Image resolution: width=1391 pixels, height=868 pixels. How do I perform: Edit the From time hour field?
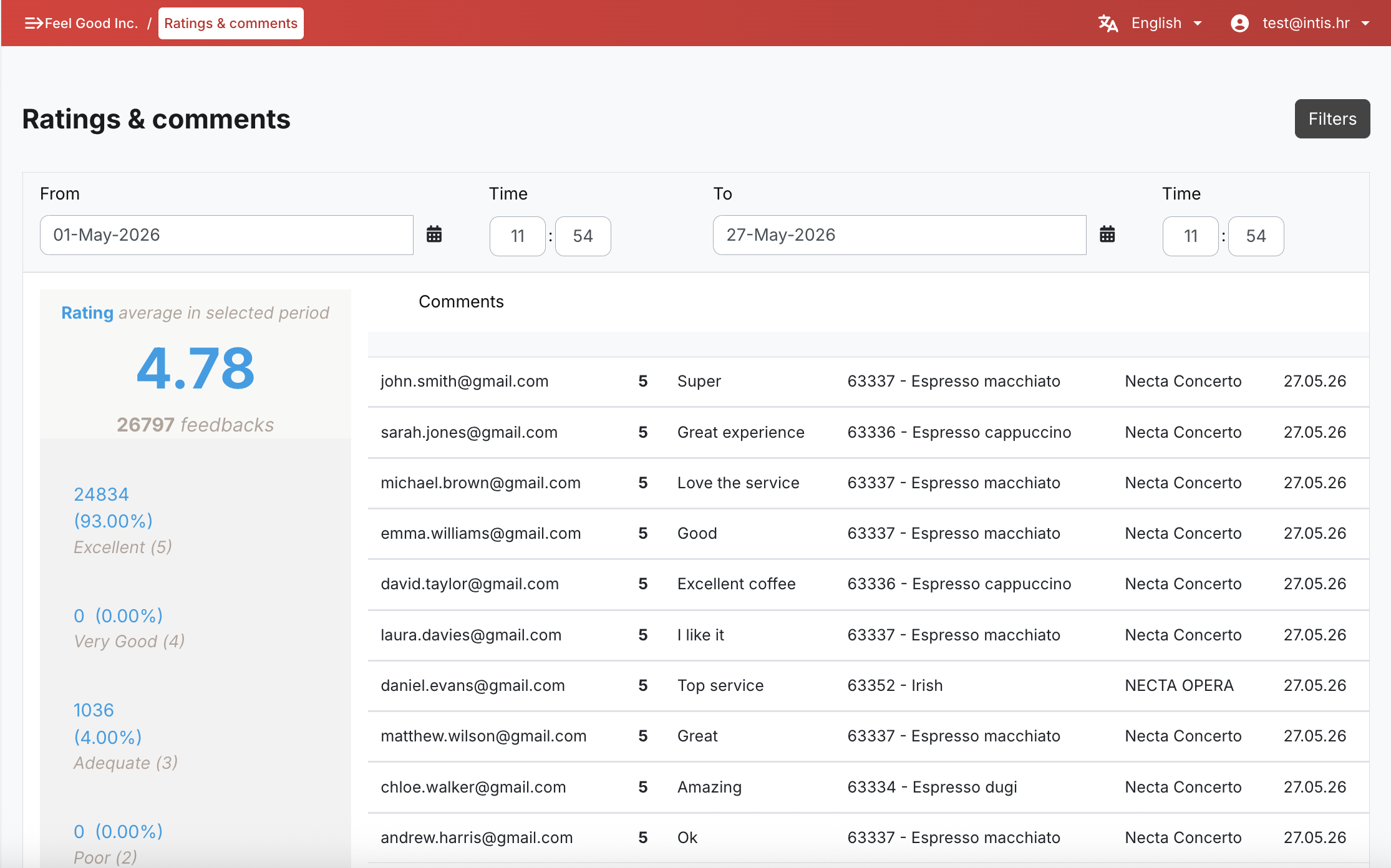(518, 236)
